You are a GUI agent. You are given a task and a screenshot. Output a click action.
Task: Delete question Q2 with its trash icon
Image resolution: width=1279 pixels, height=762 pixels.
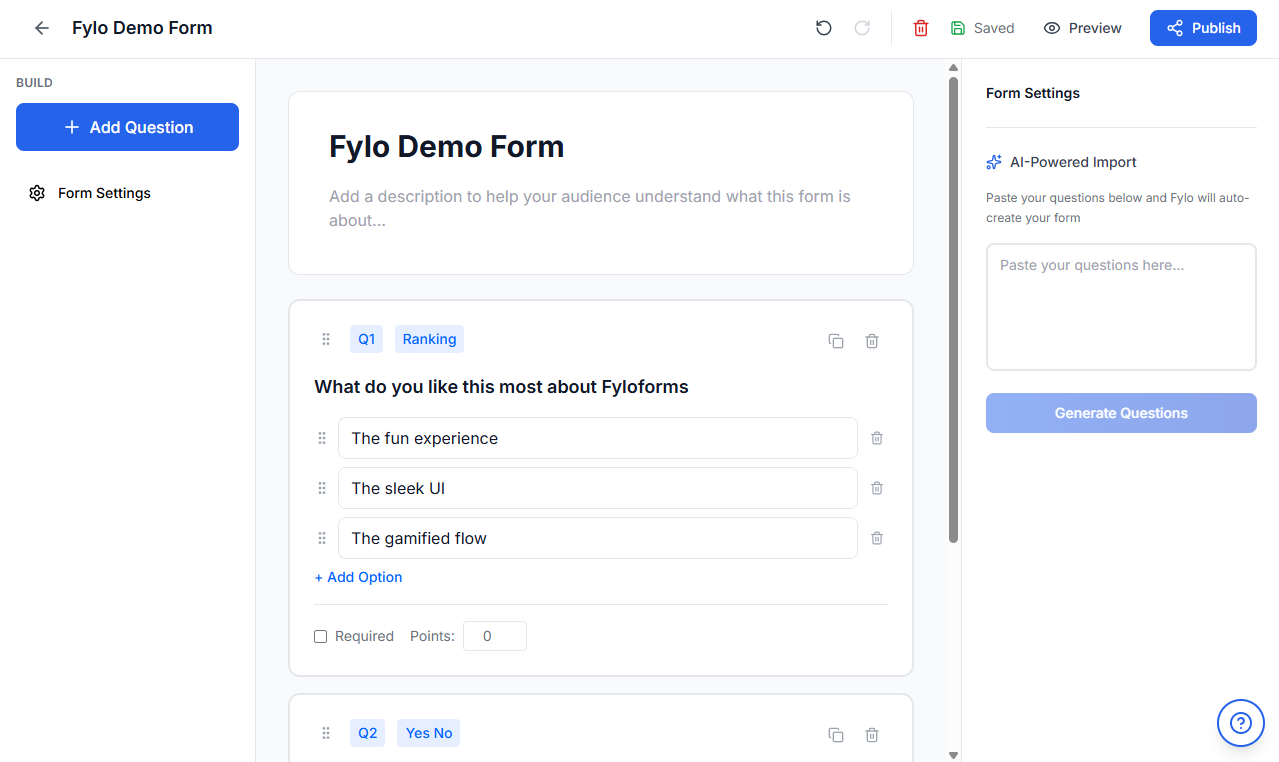[871, 734]
